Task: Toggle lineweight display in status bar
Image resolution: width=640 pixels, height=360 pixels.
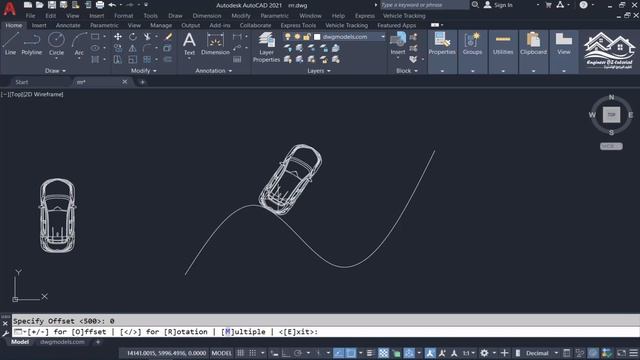Action: click(370, 353)
